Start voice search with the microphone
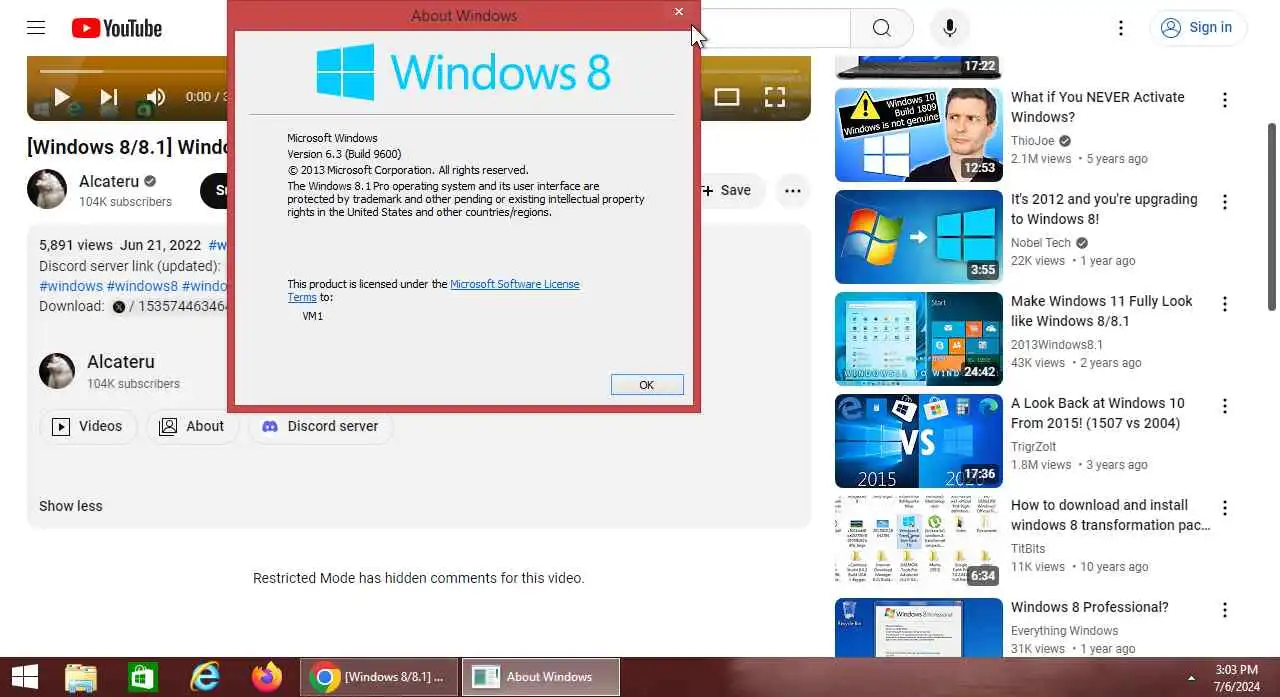The width and height of the screenshot is (1280, 697). click(950, 28)
